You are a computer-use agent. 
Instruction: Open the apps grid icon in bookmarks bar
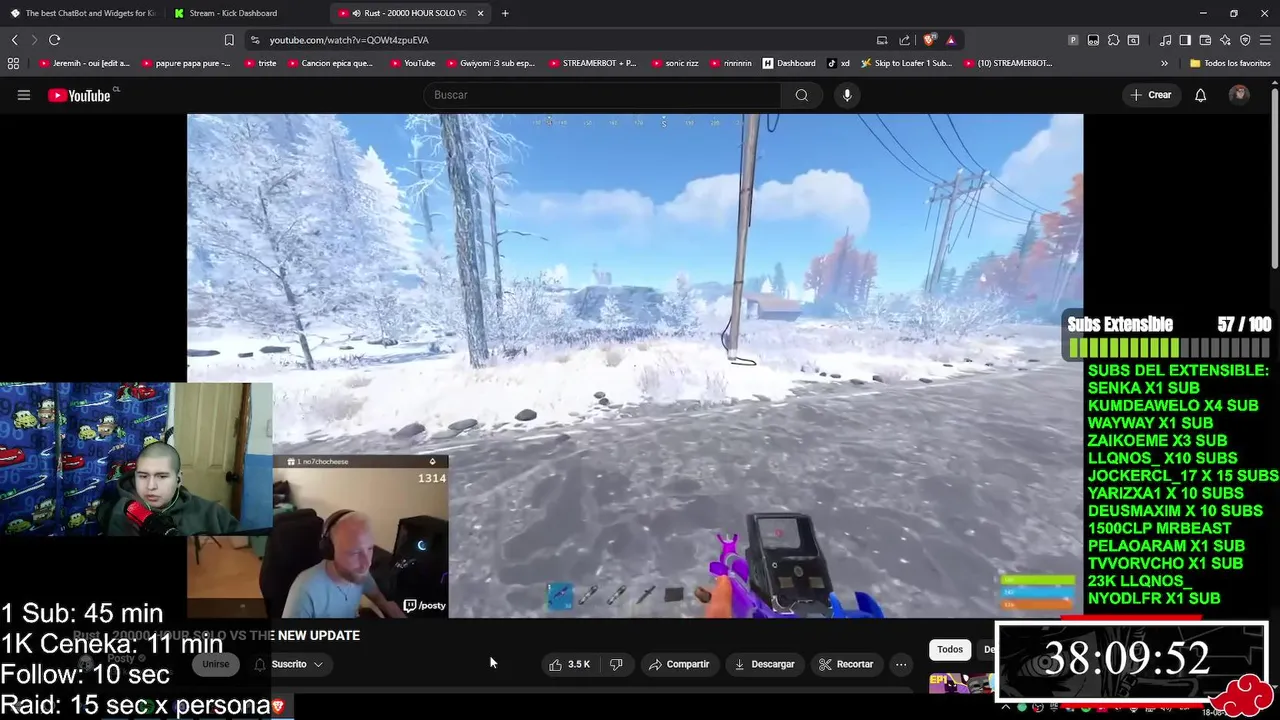(x=13, y=63)
